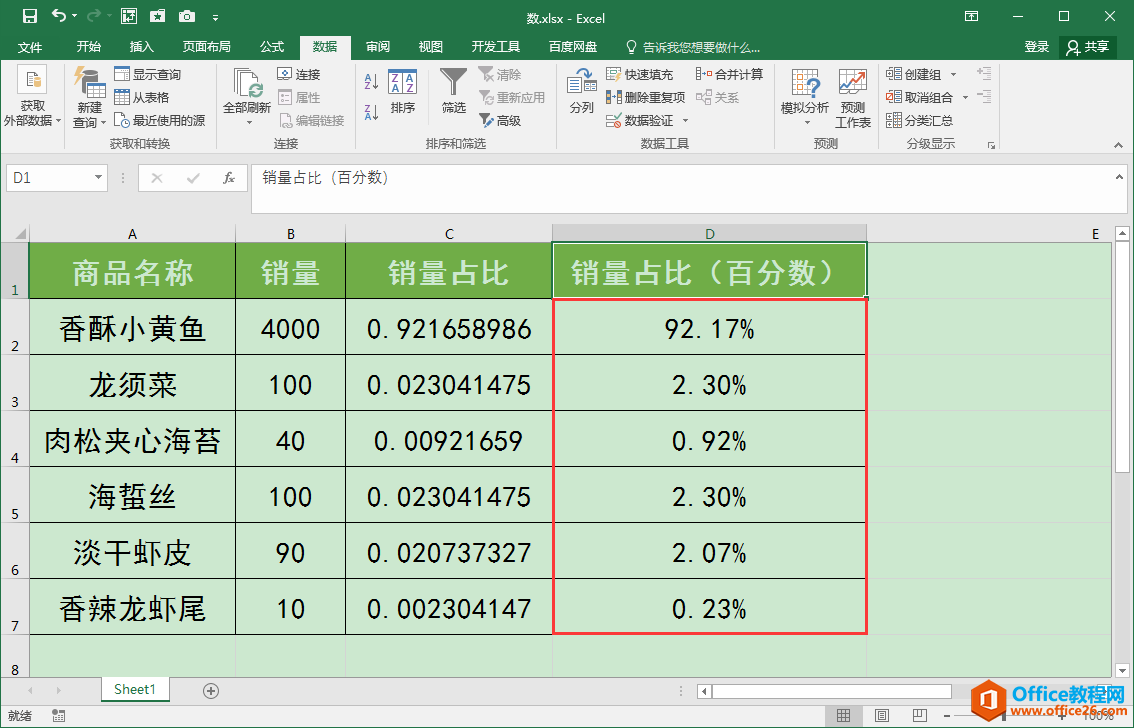Viewport: 1134px width, 728px height.
Task: Open the 文件 tab
Action: click(30, 47)
